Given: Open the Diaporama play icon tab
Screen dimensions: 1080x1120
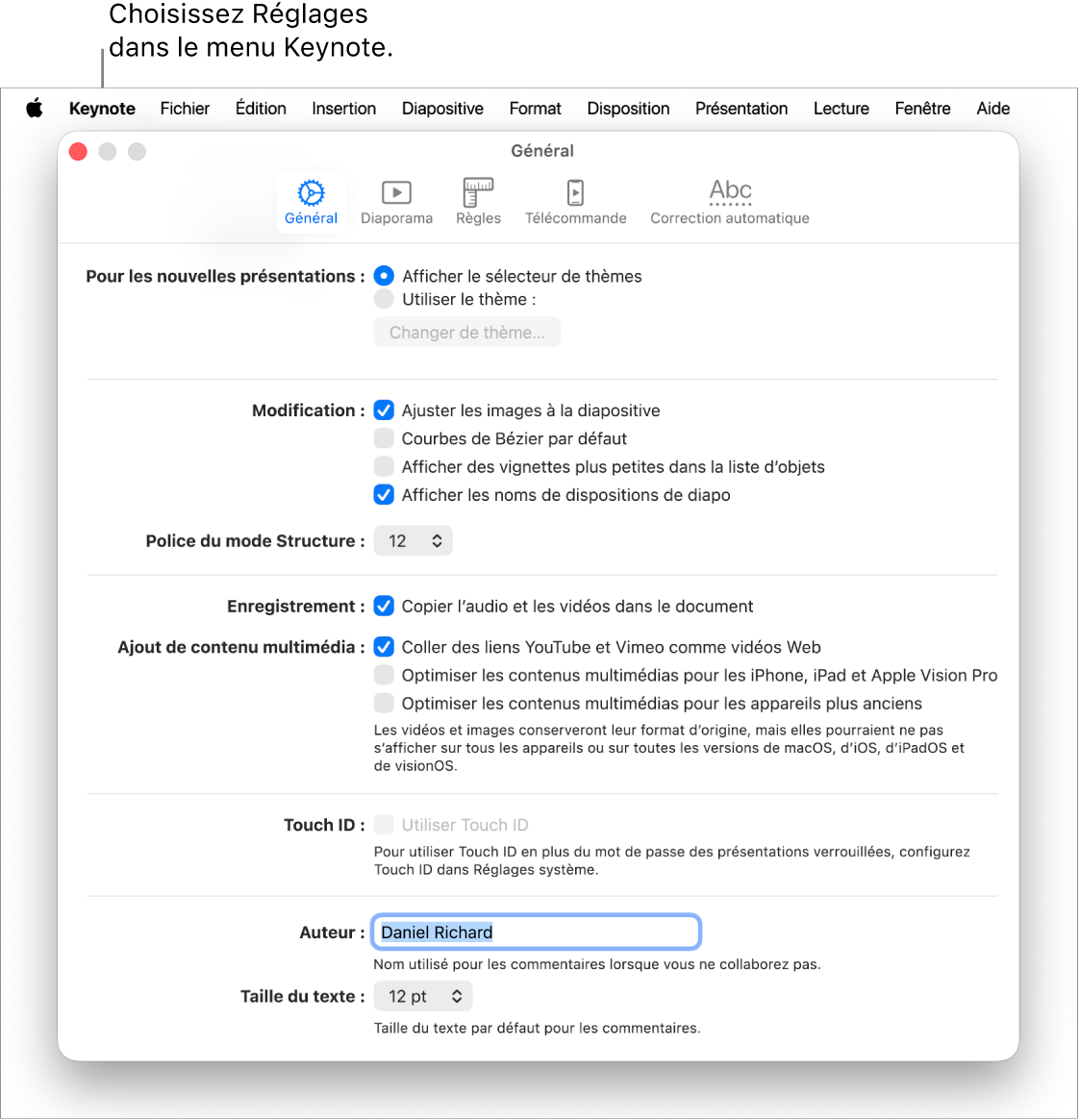Looking at the screenshot, I should [x=396, y=202].
